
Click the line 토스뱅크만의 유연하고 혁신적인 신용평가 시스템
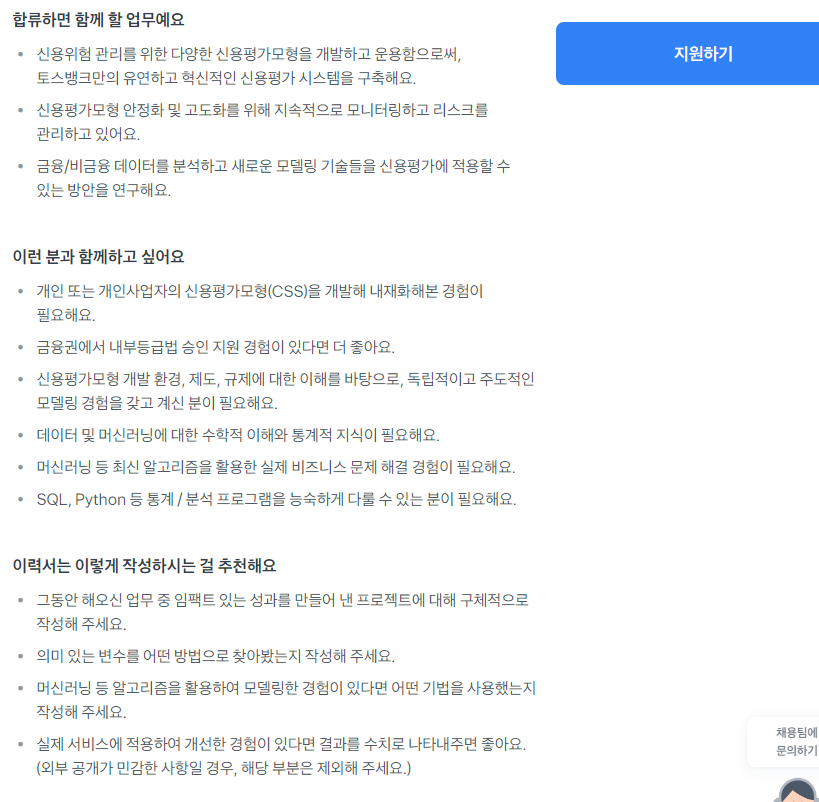point(226,78)
